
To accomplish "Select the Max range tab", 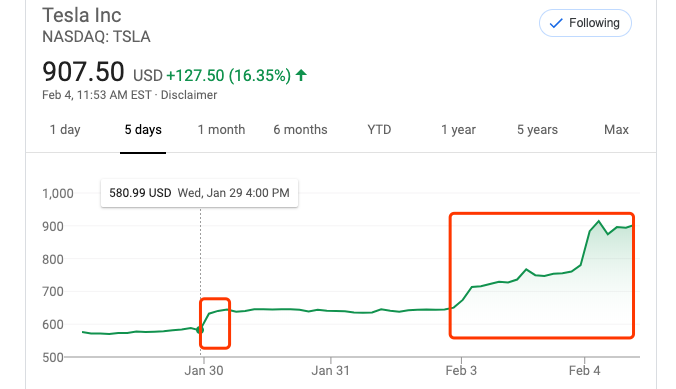I will 616,130.
